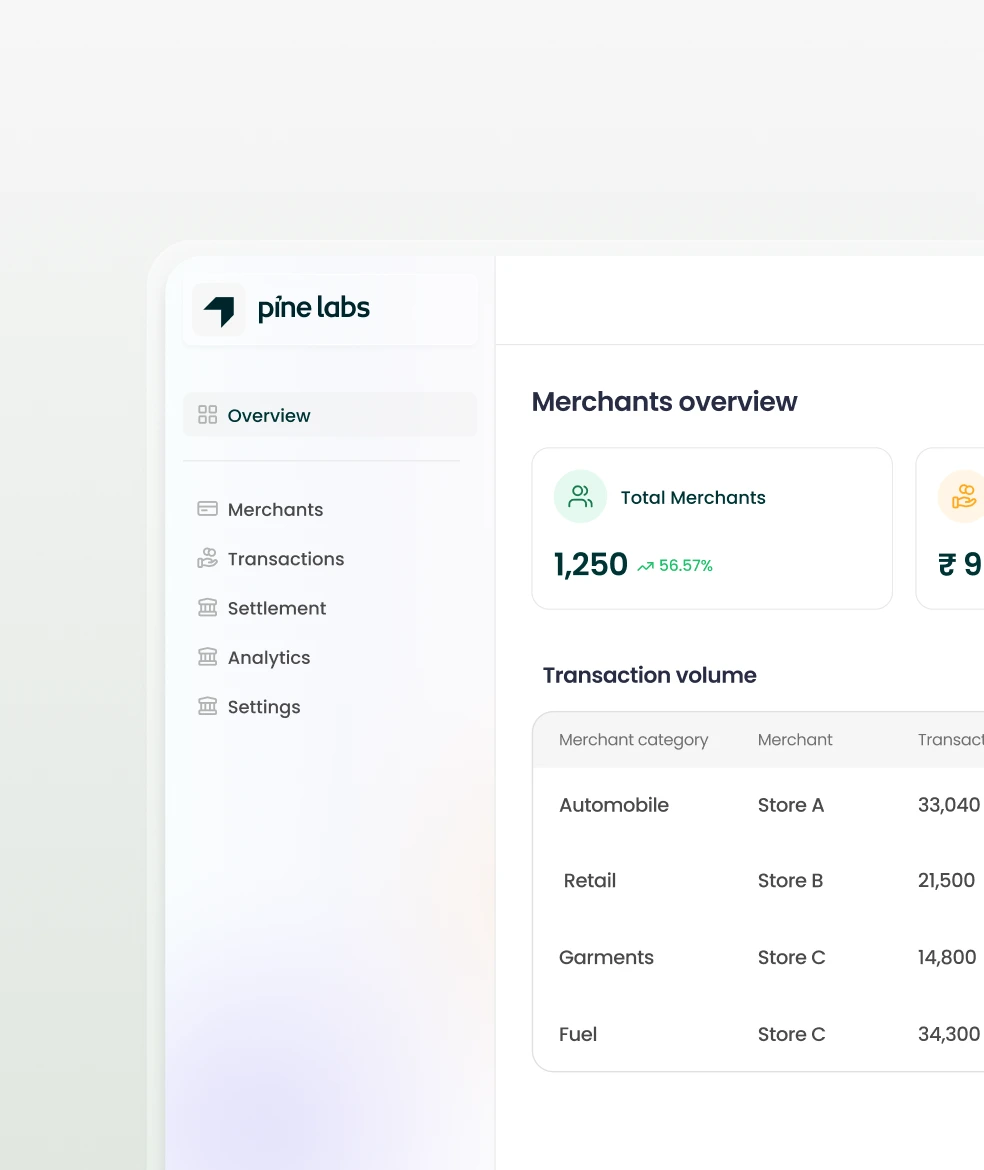
Task: Click the 56.57% growth value
Action: [686, 566]
